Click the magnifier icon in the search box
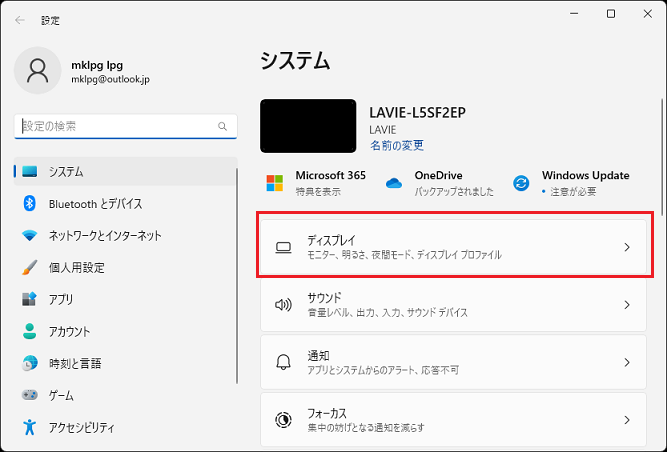Screen dimensions: 667x452 pos(222,127)
